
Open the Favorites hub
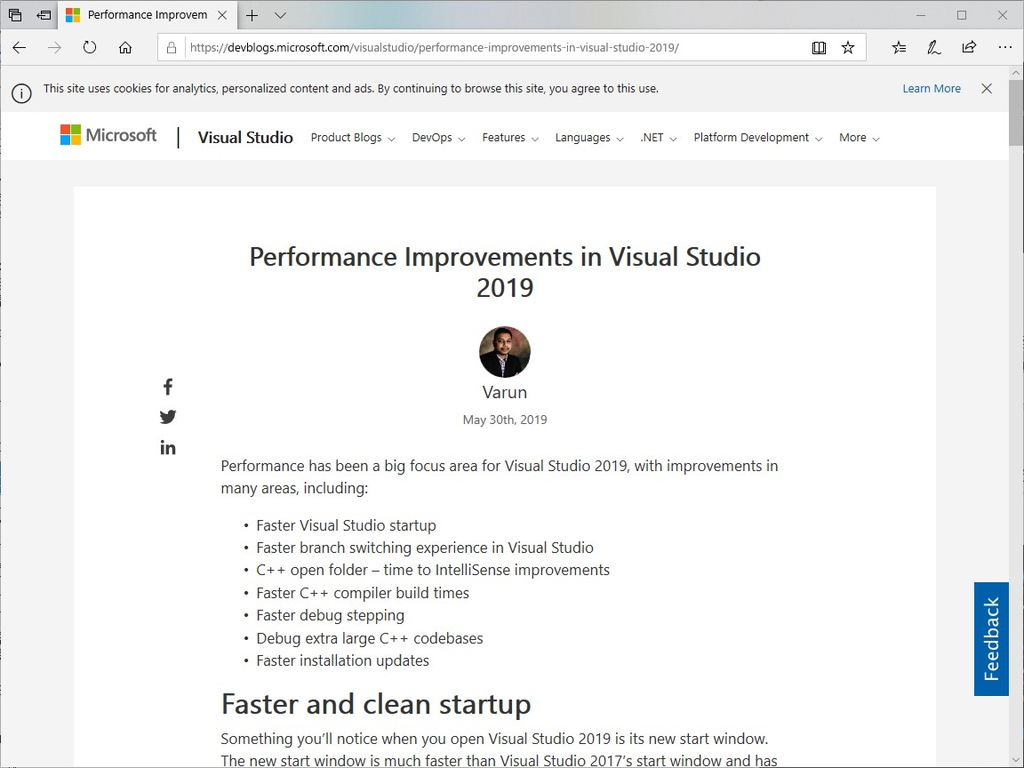(898, 47)
